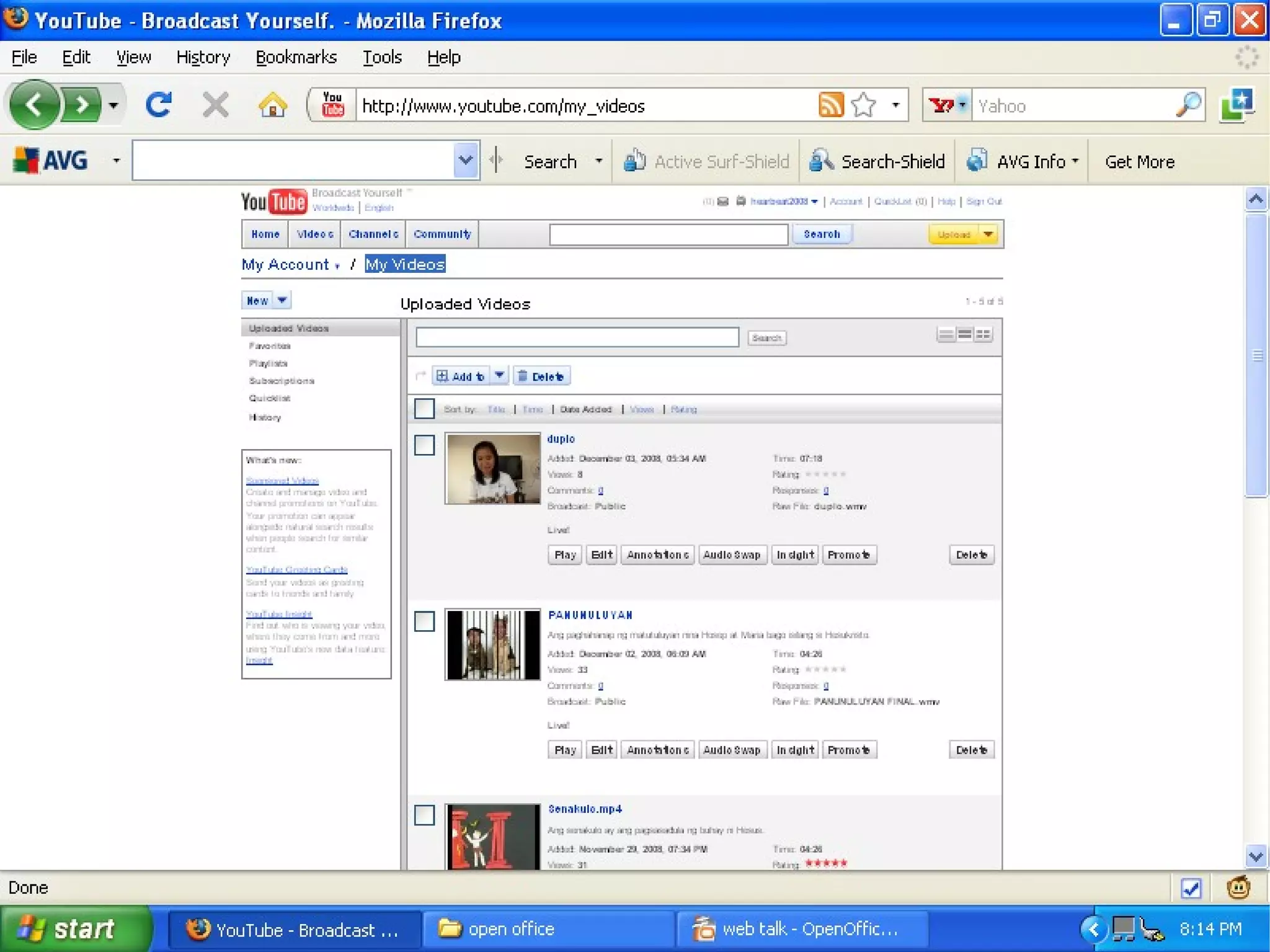Tick the PANUNULUYAN video checkbox

tap(424, 621)
